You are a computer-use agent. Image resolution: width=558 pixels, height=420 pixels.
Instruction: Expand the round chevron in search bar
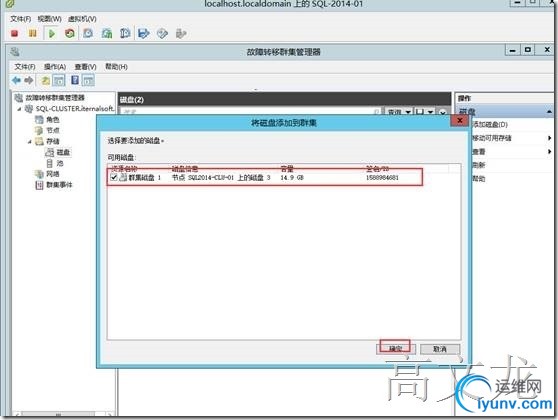tap(442, 112)
